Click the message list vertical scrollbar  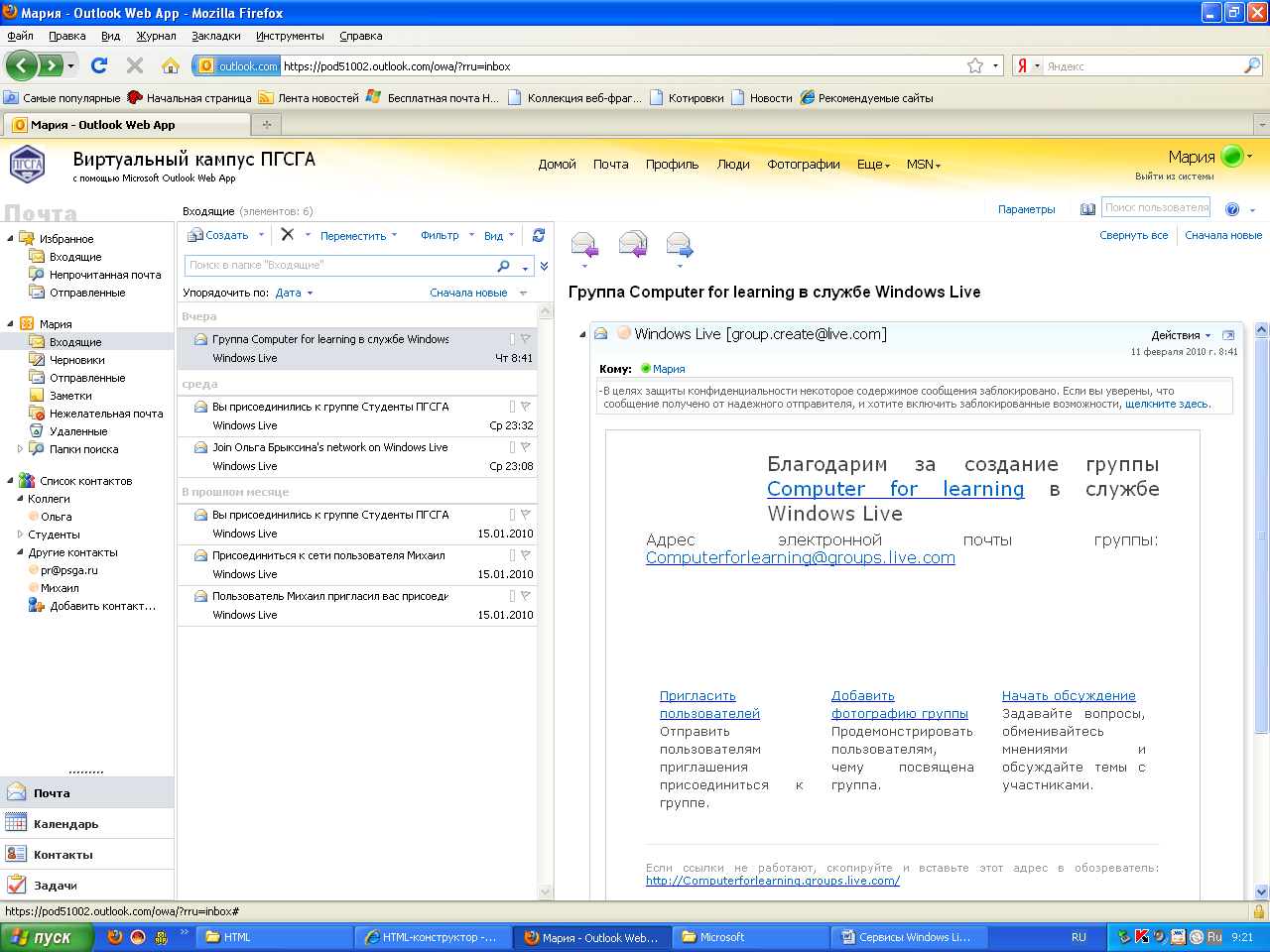(546, 602)
